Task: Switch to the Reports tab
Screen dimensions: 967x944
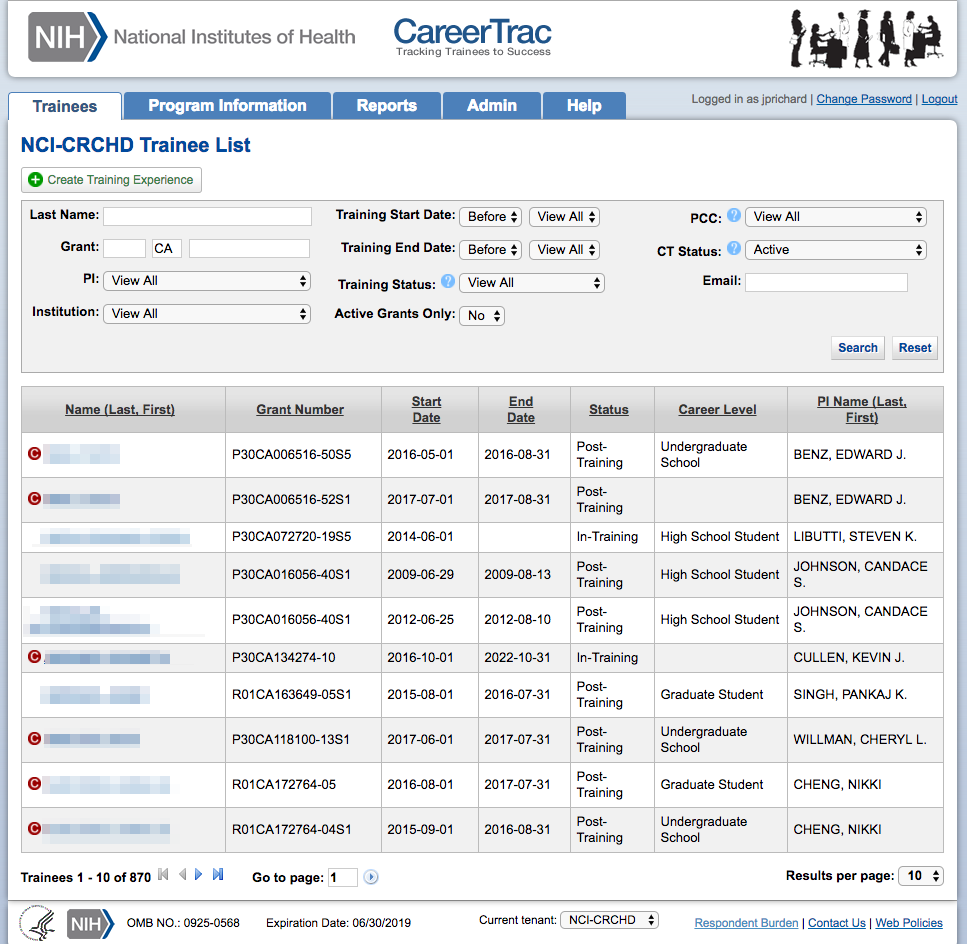Action: 387,105
